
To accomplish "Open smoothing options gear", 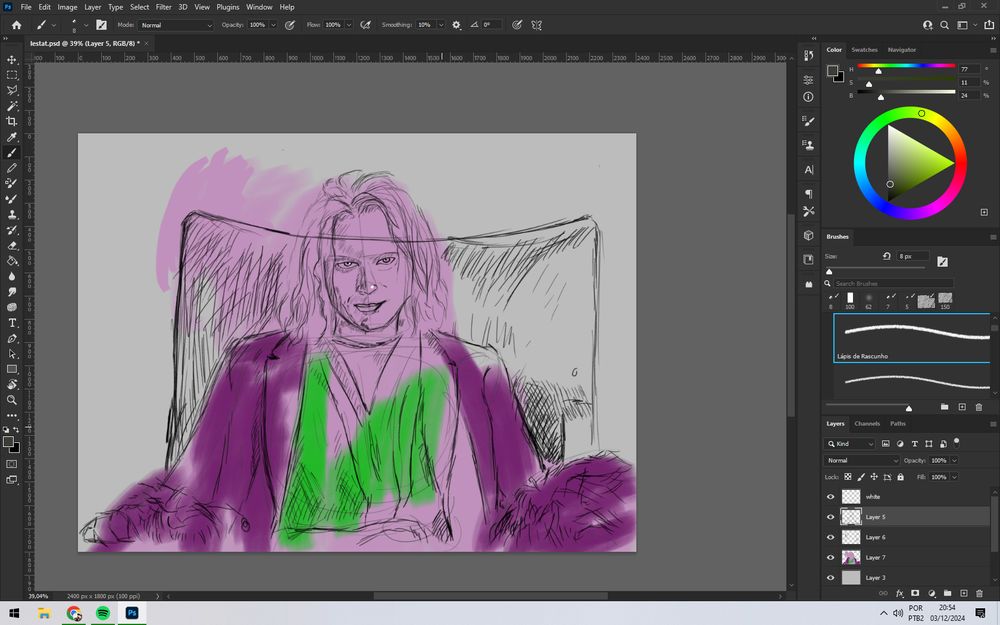I will 456,25.
